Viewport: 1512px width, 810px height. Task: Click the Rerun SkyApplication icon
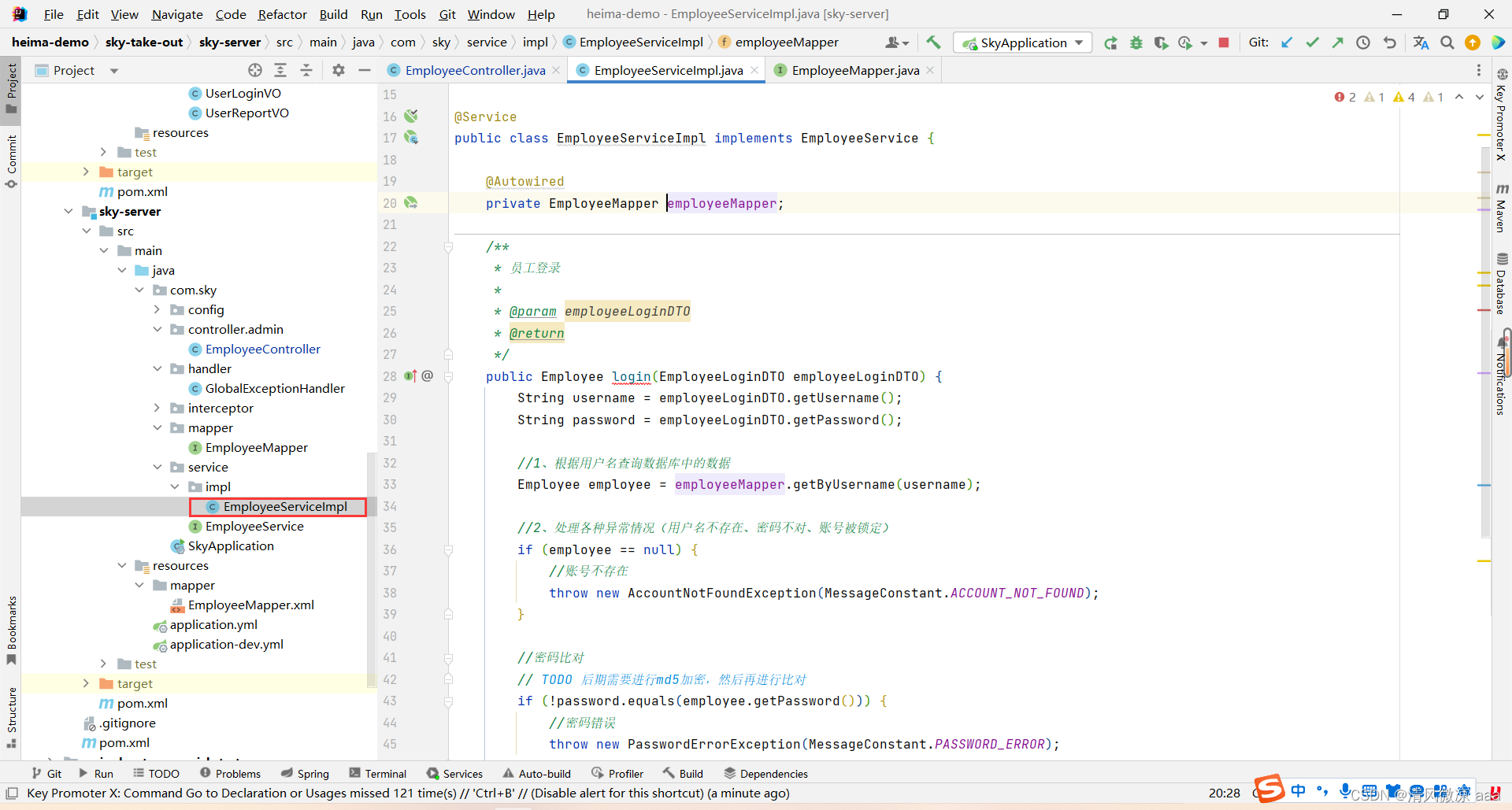coord(1110,43)
